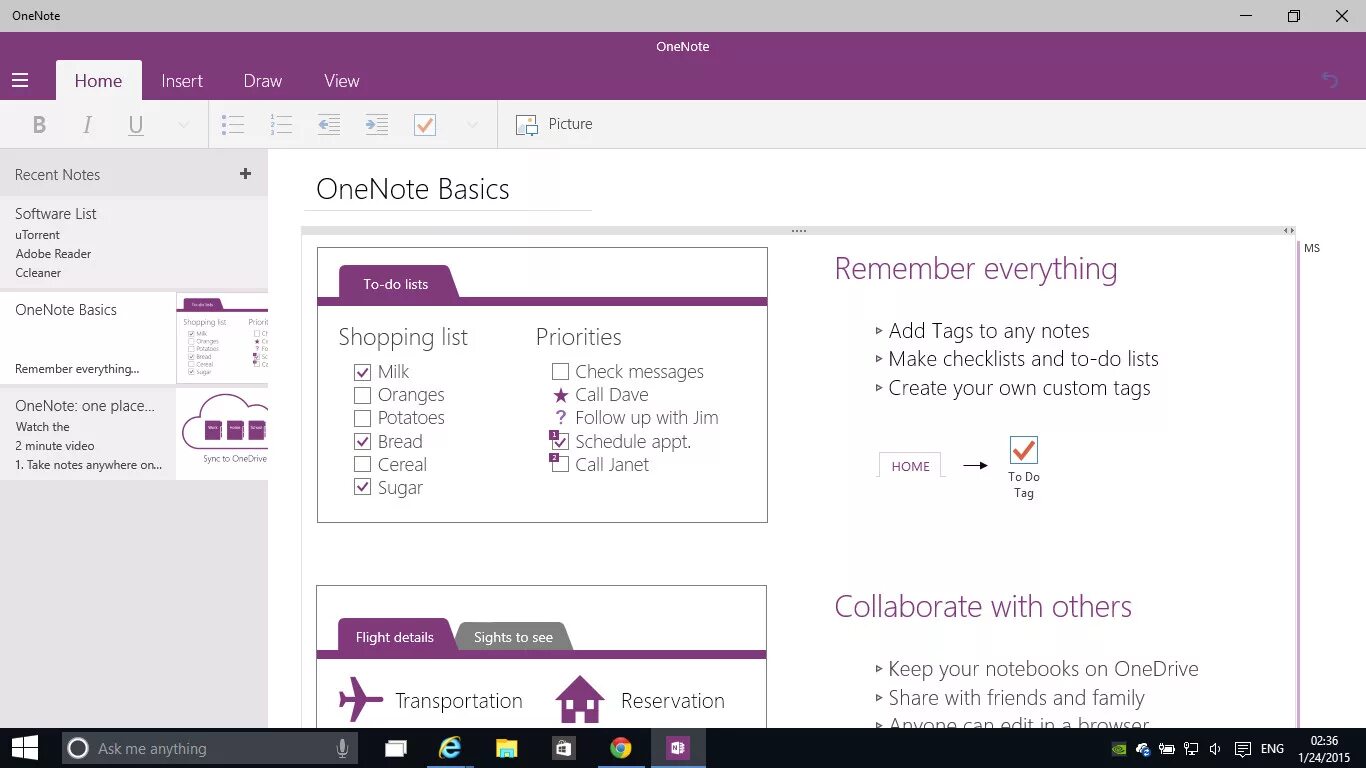Add a new note with plus icon

pos(246,174)
